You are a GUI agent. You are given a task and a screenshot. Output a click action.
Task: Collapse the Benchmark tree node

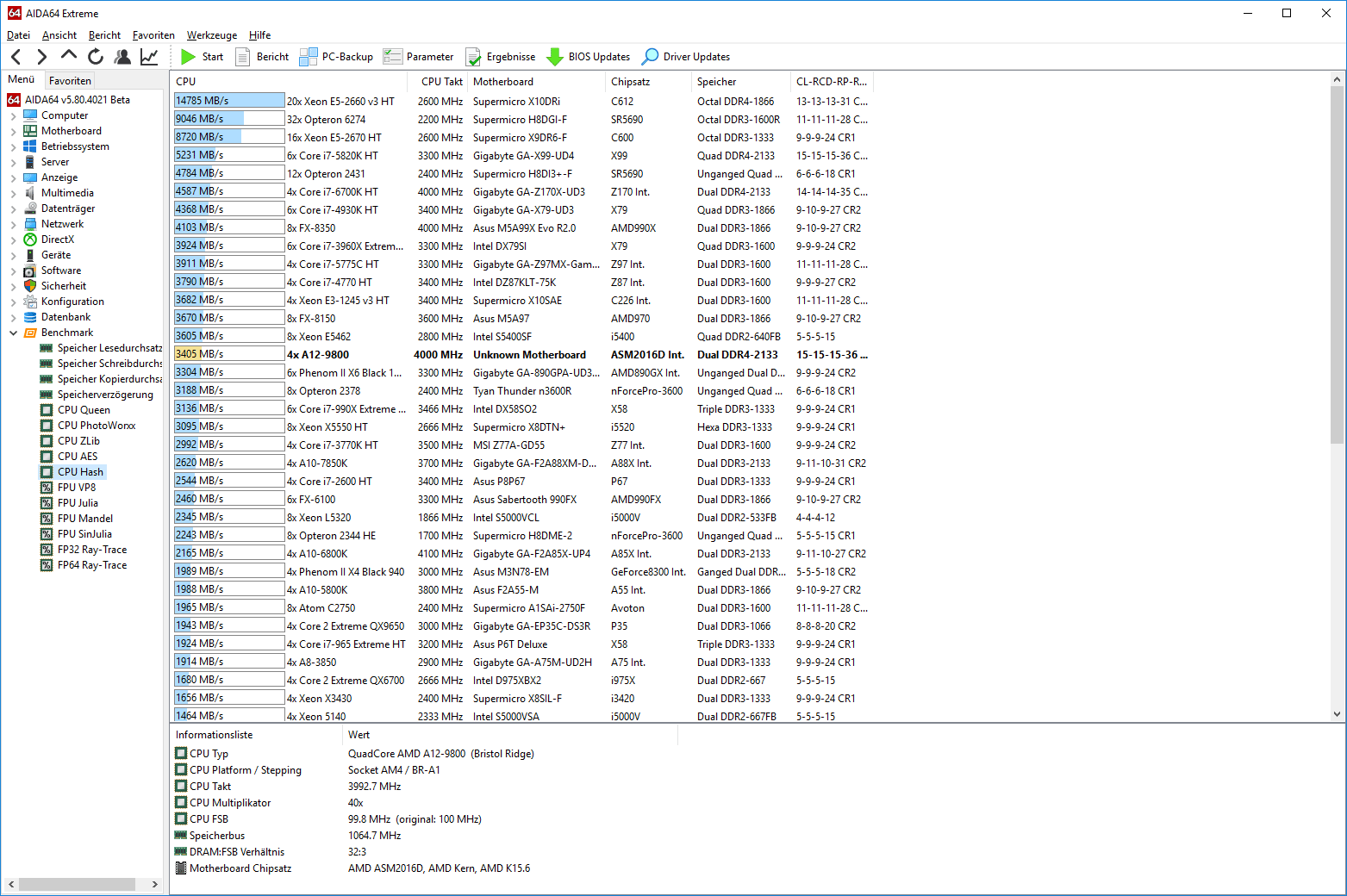(x=13, y=333)
